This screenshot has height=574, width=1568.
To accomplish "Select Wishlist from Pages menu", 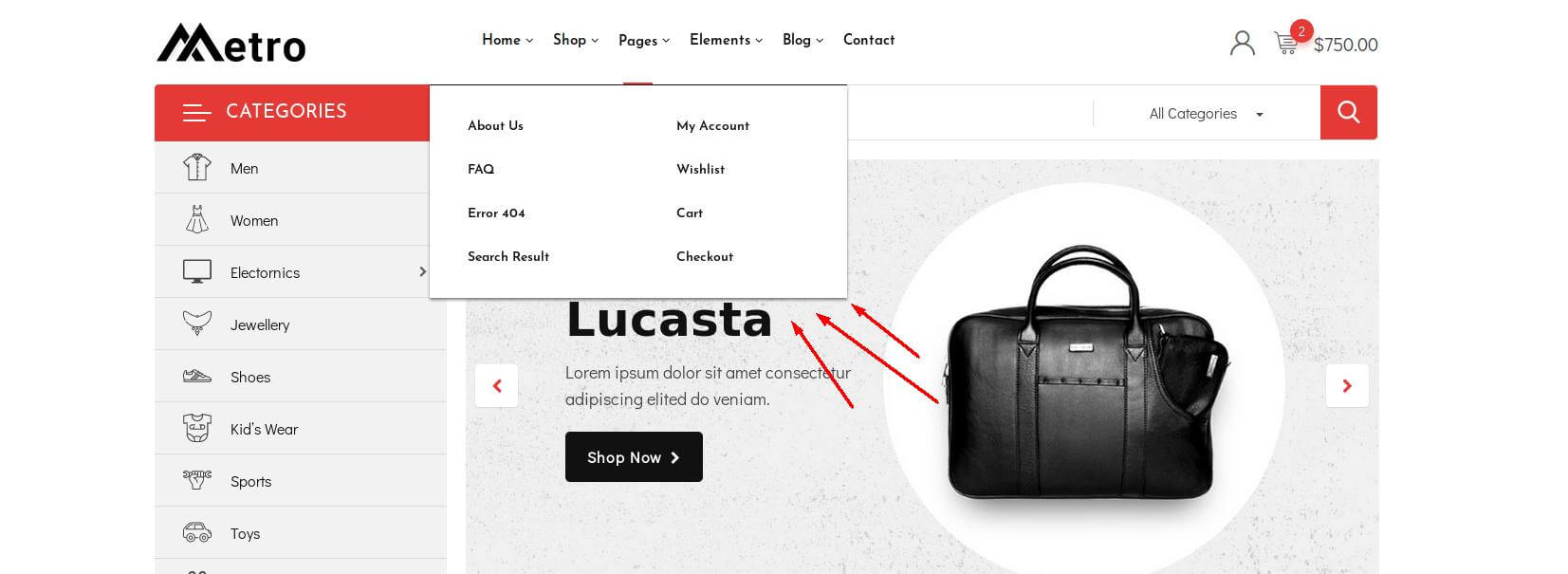I will [700, 169].
